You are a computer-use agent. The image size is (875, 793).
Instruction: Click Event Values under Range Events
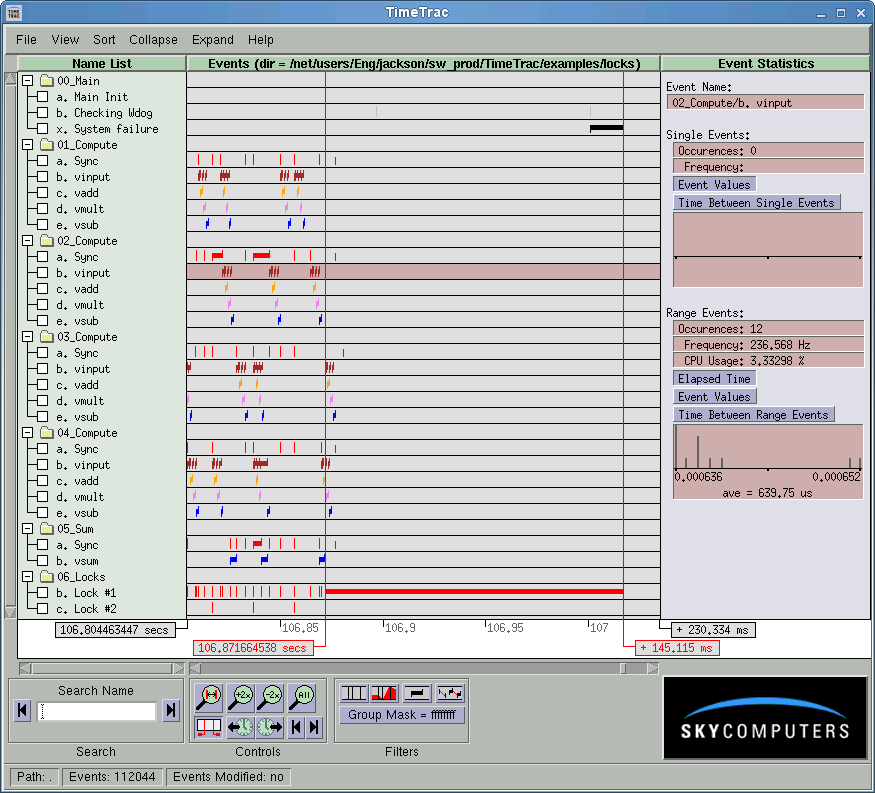[x=714, y=397]
